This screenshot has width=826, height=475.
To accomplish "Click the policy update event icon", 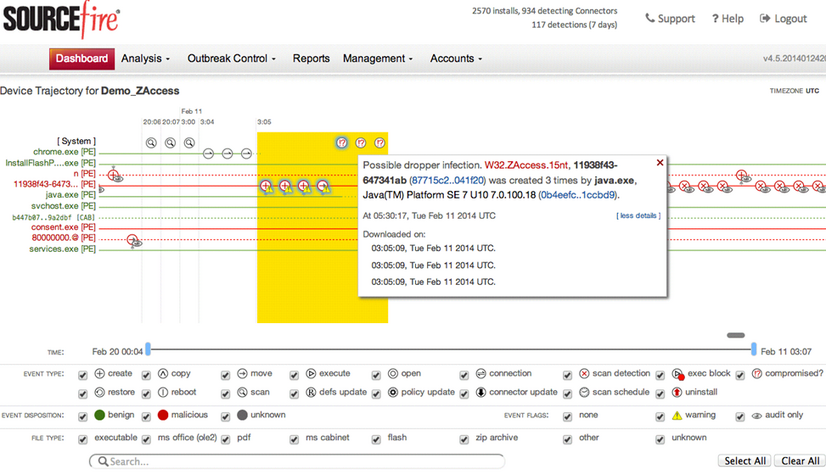I will pyautogui.click(x=393, y=392).
